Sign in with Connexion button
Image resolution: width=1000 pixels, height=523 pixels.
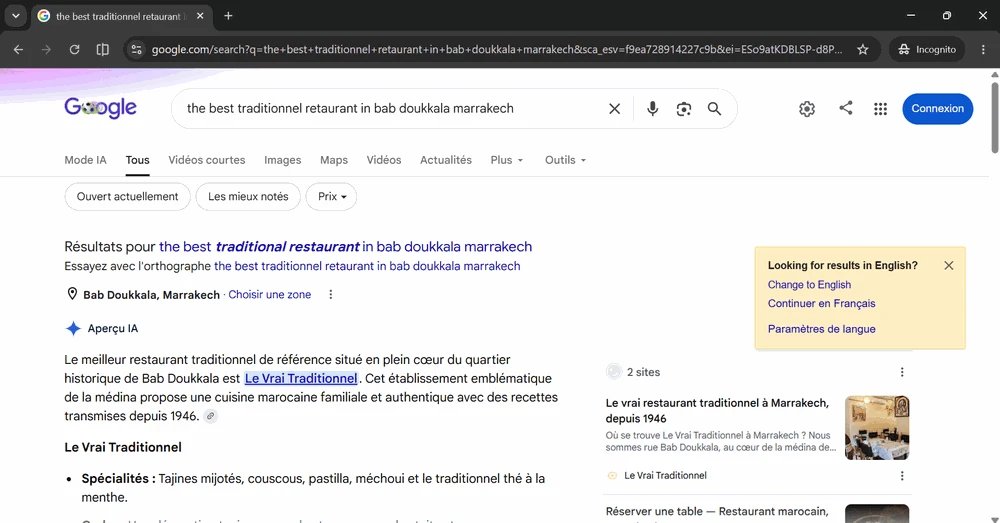point(938,108)
